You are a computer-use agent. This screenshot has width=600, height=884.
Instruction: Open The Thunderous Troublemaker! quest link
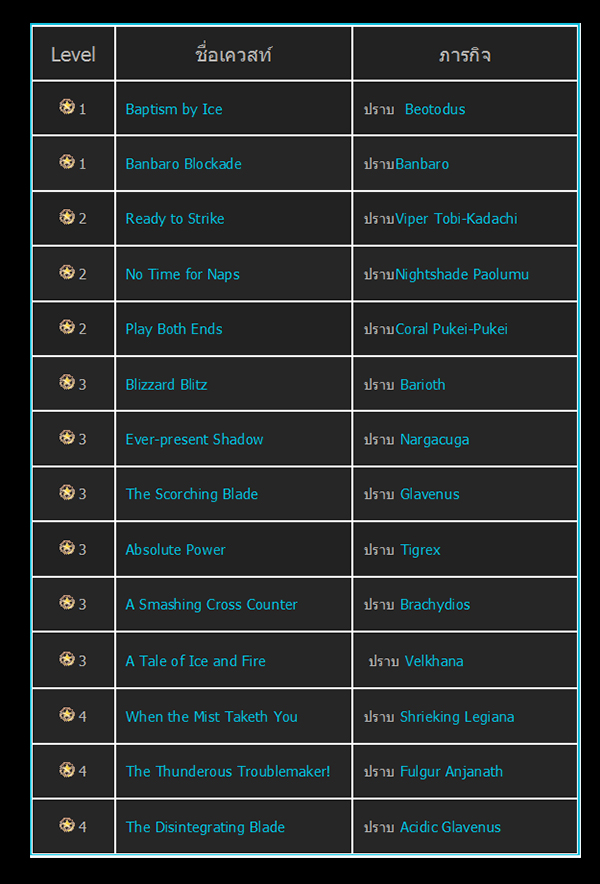(227, 771)
